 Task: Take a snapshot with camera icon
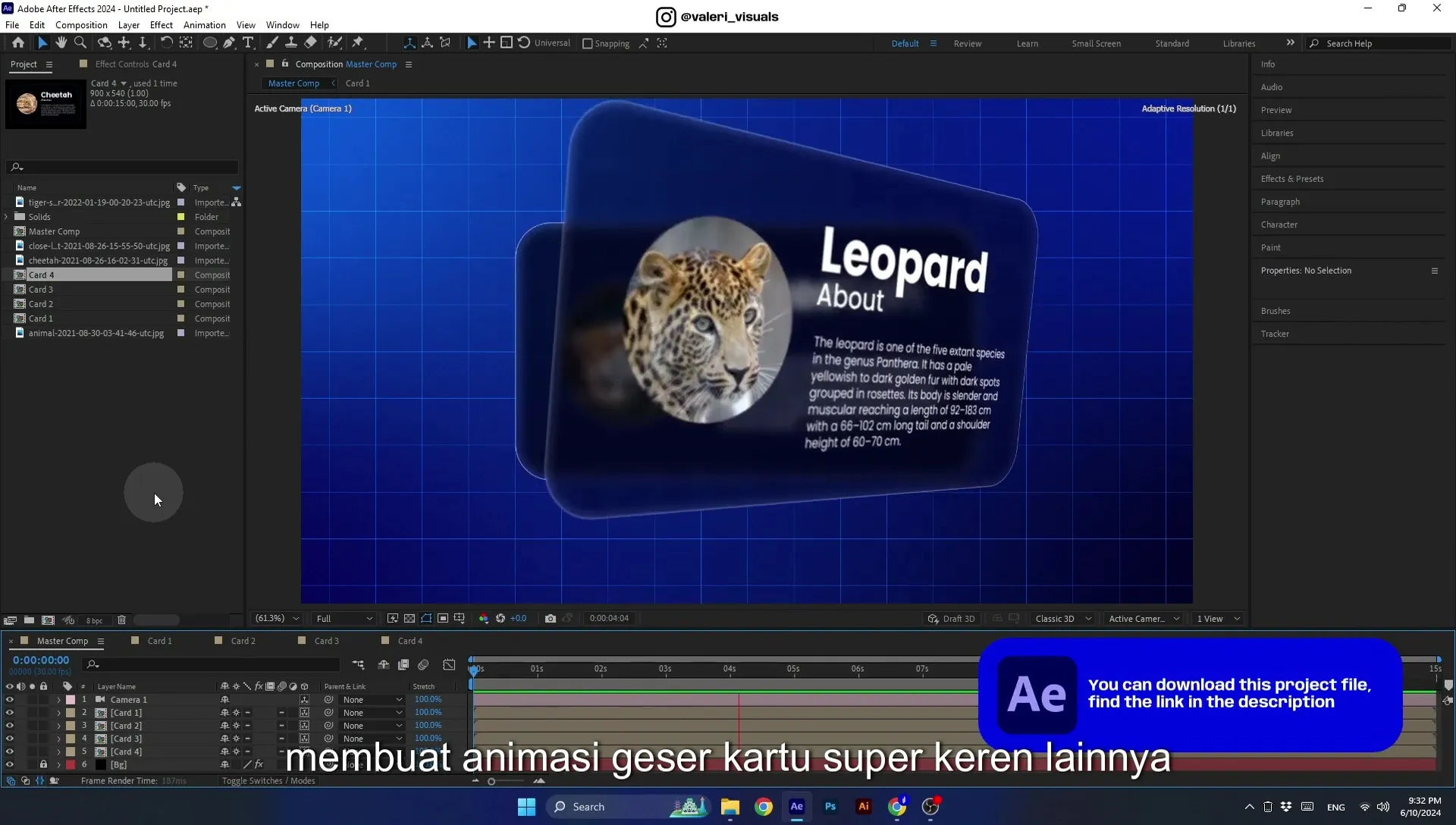coord(551,619)
